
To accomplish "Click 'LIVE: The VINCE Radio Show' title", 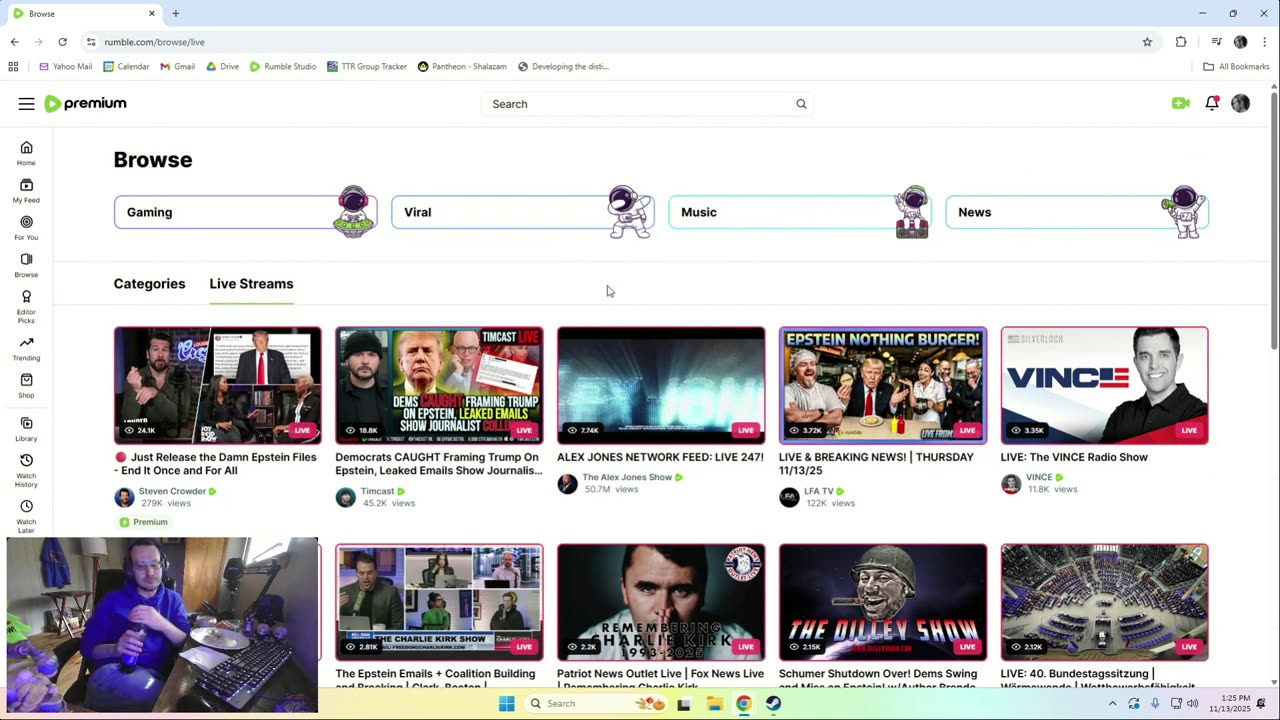I will (1074, 457).
